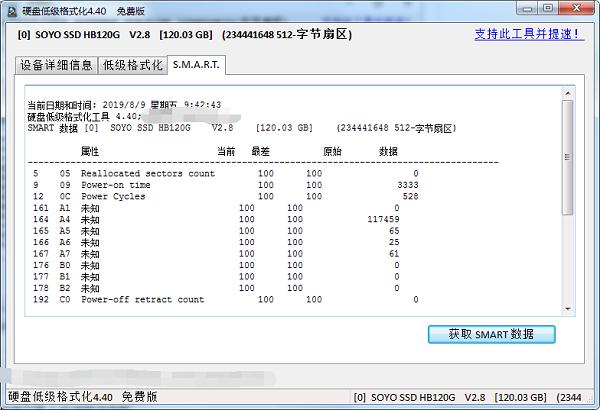Click attribute row 167 A7
The width and height of the screenshot is (600, 410).
click(216, 254)
